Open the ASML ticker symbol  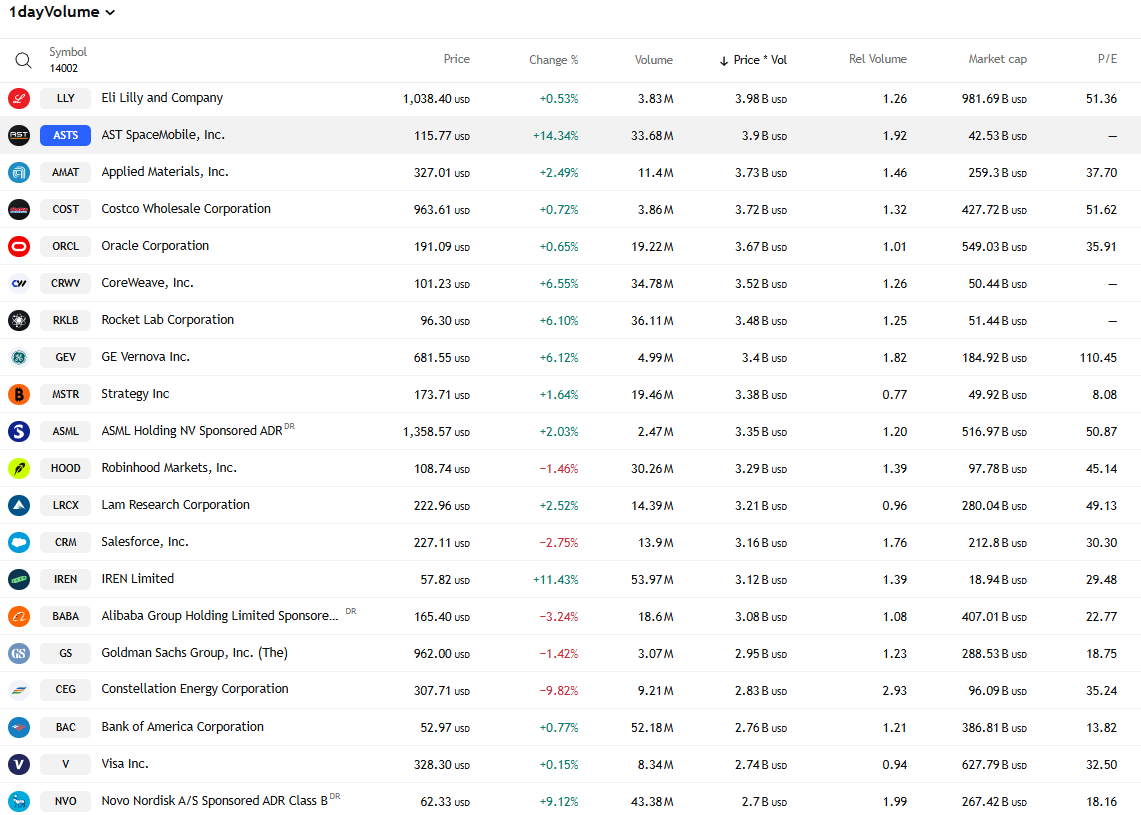[x=65, y=432]
